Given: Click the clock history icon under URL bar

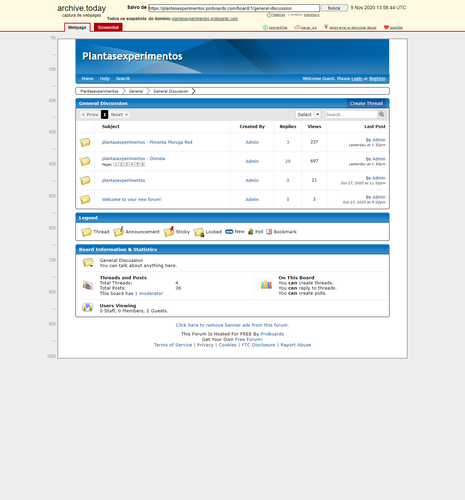Looking at the screenshot, I should (269, 15).
